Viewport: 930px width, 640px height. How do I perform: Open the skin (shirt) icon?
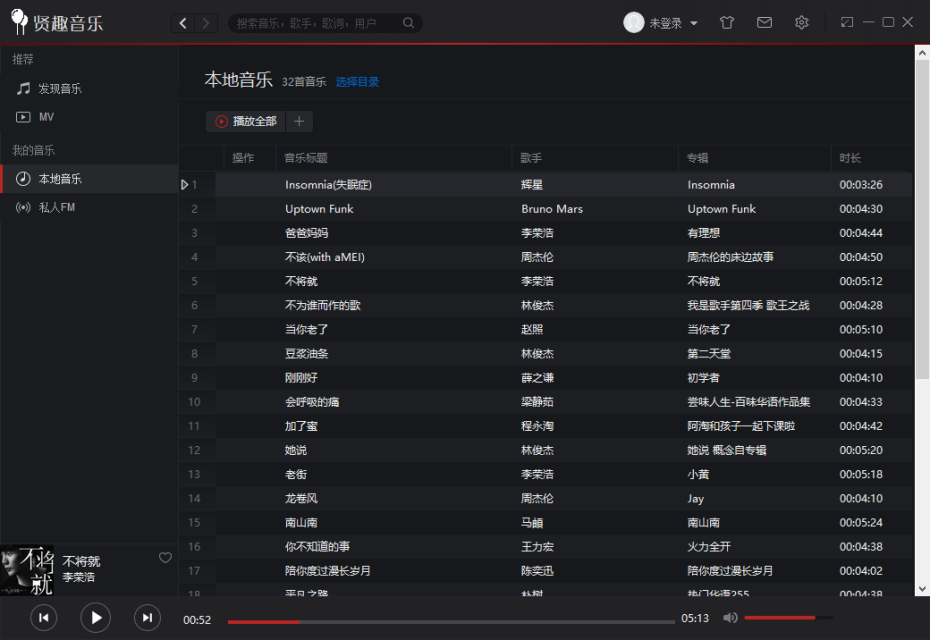[727, 23]
